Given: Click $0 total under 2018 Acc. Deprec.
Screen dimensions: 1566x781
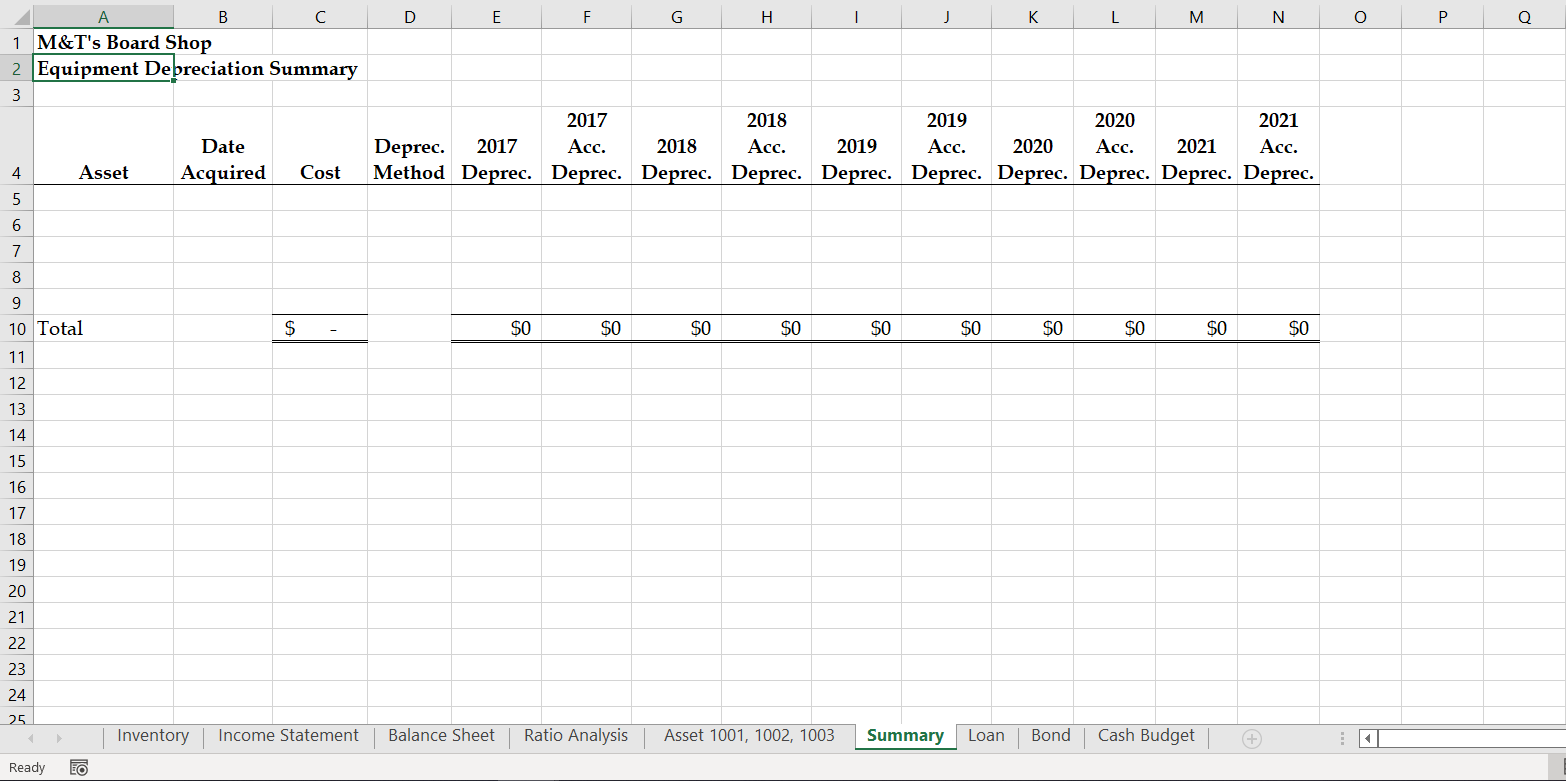Looking at the screenshot, I should click(x=766, y=329).
